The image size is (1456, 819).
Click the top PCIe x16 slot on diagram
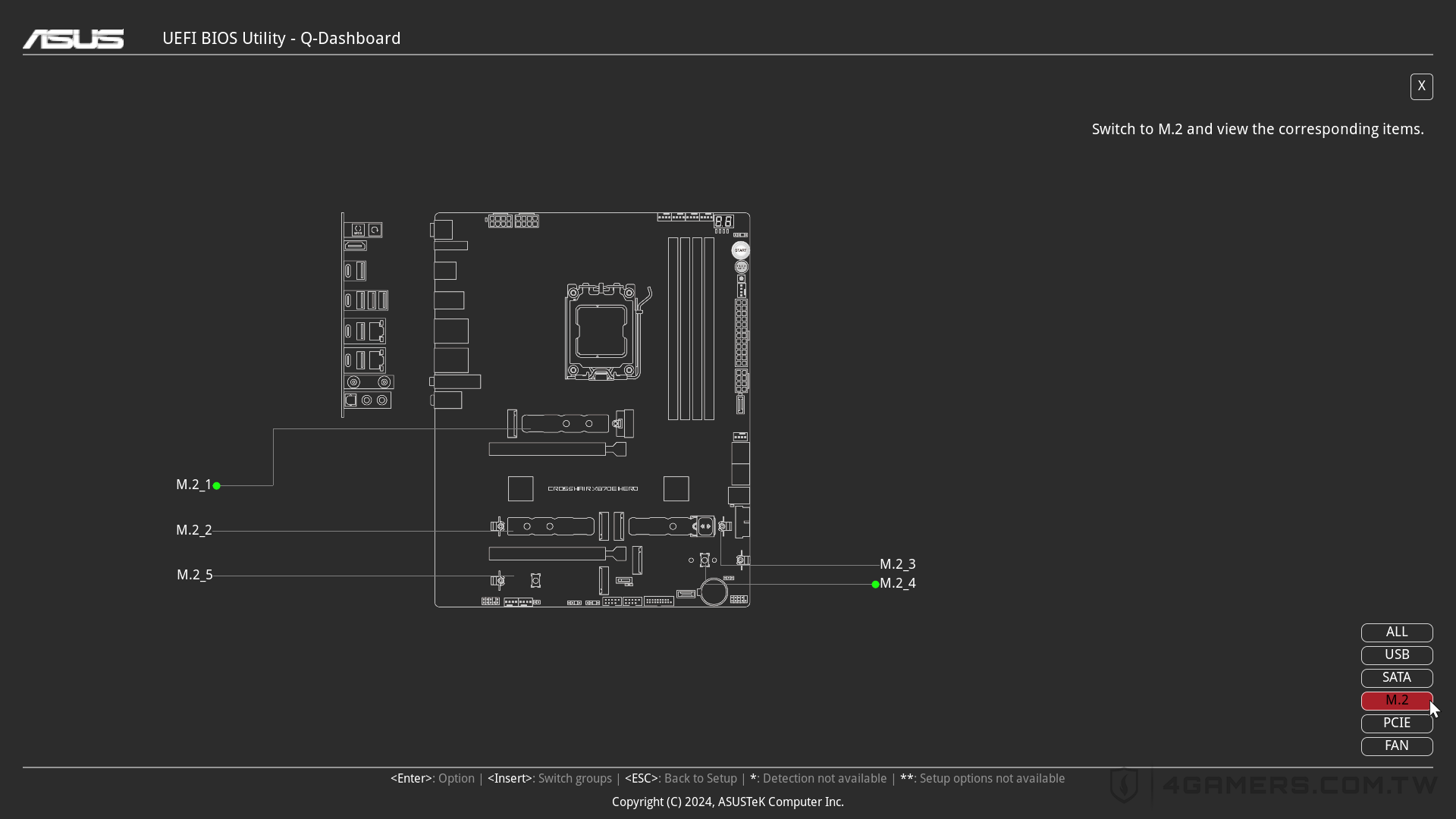click(557, 449)
